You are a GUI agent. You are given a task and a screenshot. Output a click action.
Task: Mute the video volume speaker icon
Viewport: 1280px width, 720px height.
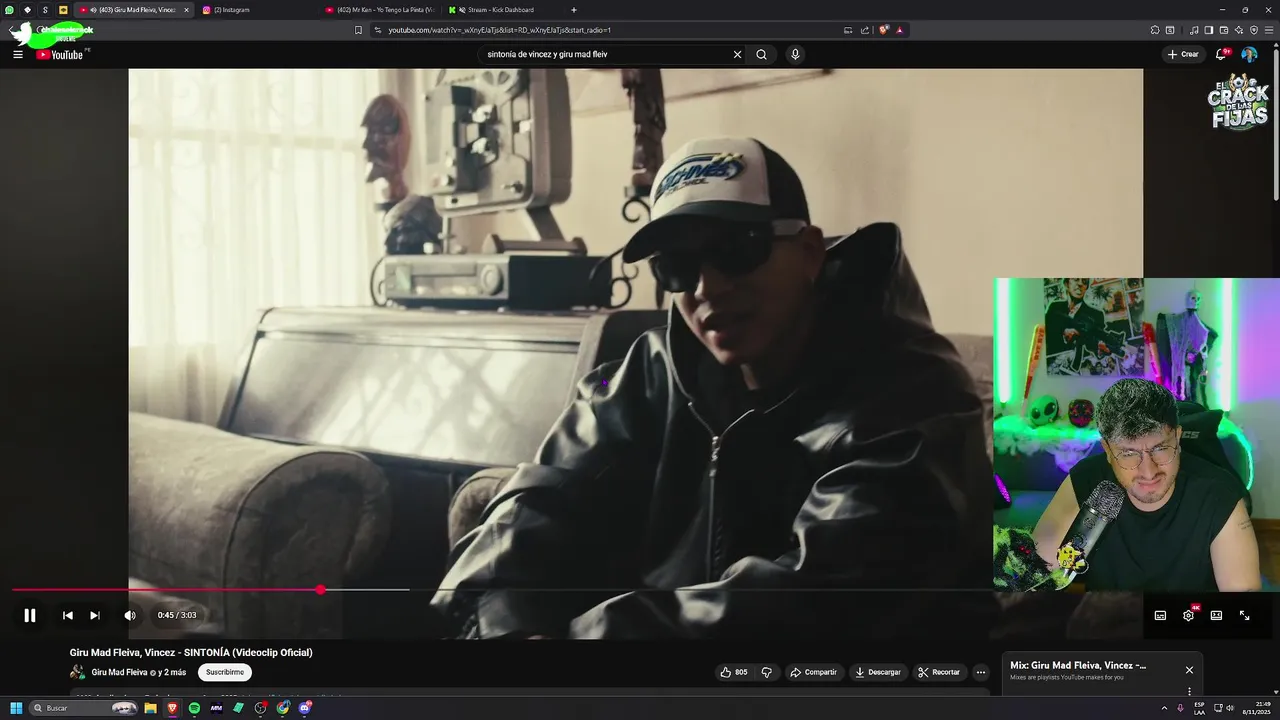point(130,615)
